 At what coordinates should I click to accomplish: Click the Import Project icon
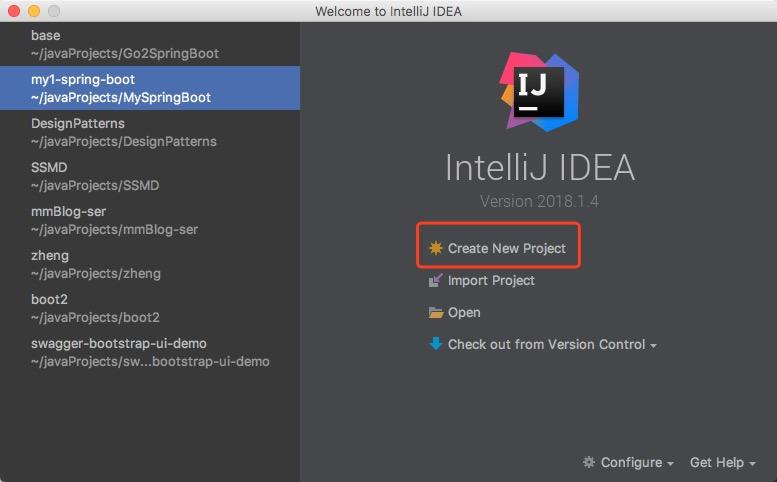click(x=435, y=281)
